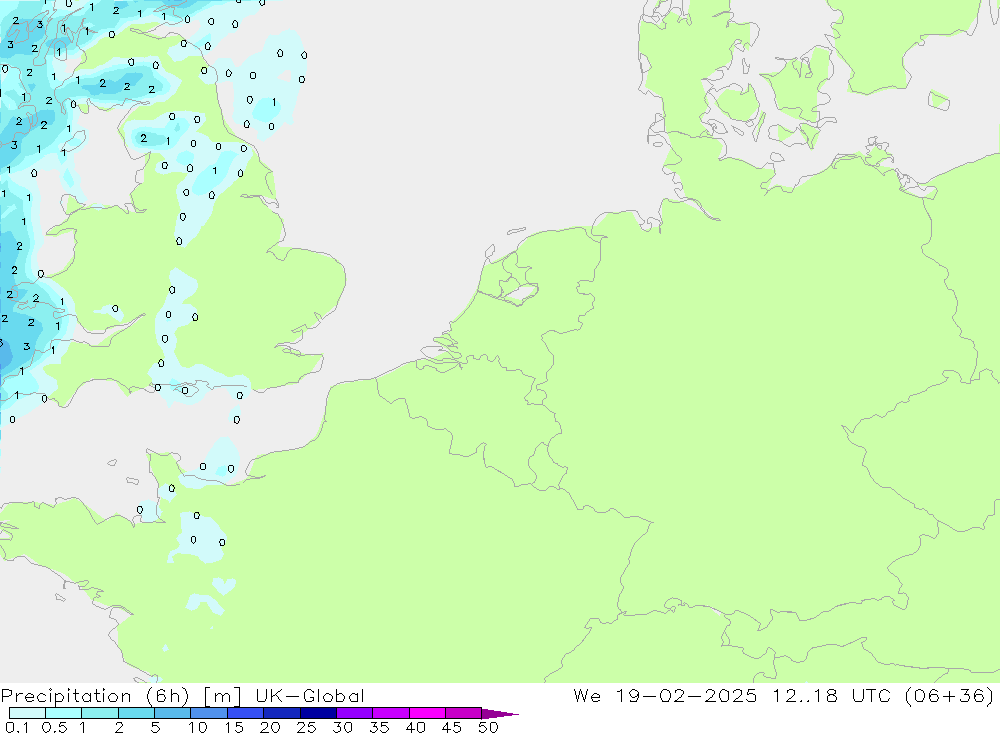Viewport: 1000px width, 733px height.
Task: Click the 'We' weekday text
Action: [587, 695]
